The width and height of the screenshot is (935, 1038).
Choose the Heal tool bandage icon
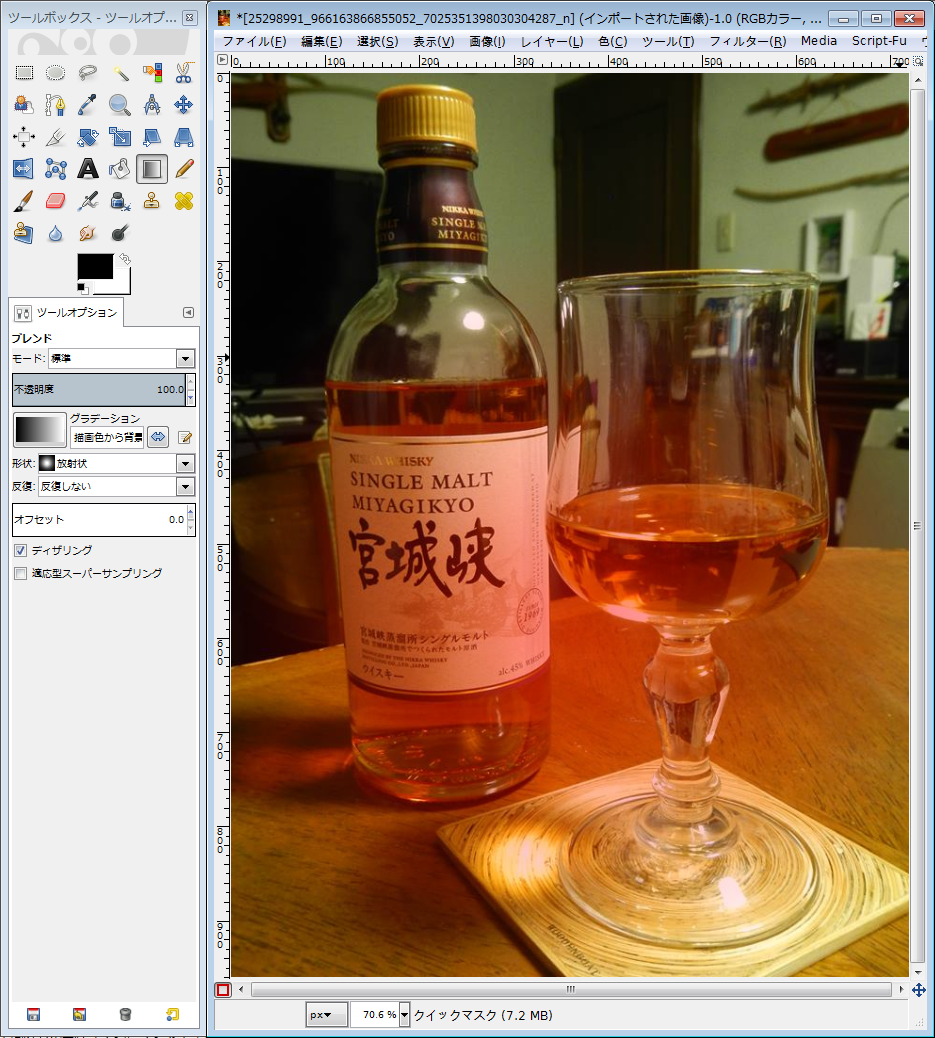pyautogui.click(x=184, y=201)
